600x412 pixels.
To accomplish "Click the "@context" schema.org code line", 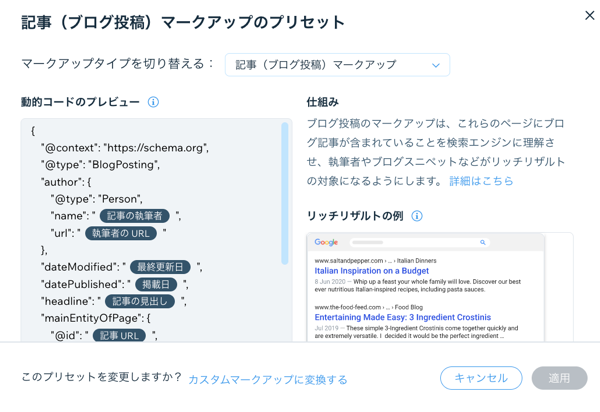I will pos(125,148).
